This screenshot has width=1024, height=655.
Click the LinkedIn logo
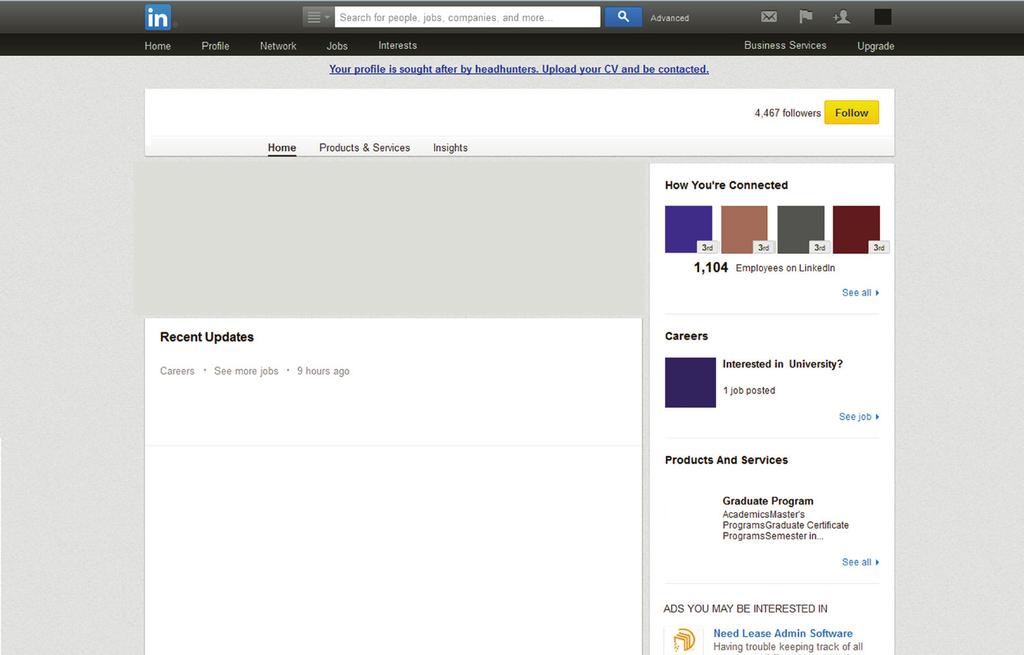click(157, 18)
